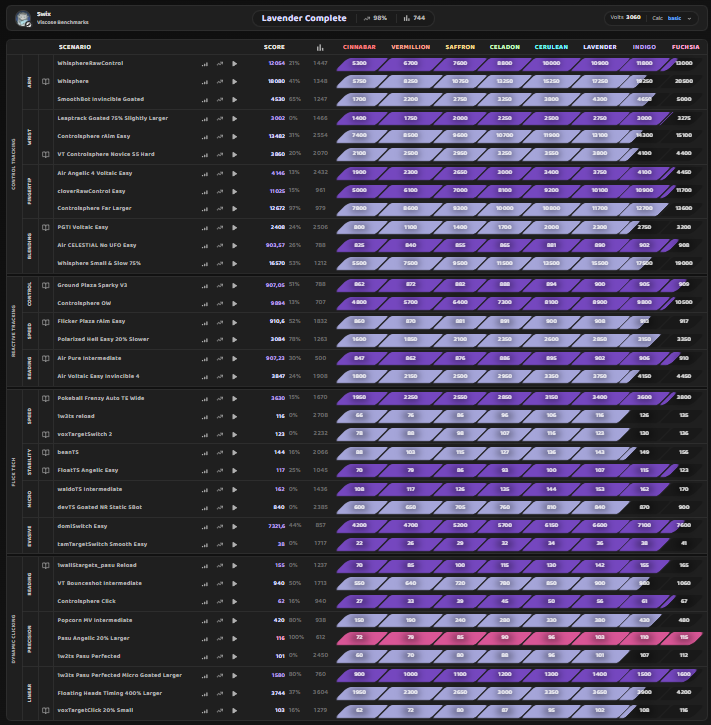Open the 1w3ts Pasu Perfected Micro Goated Larger name
The height and width of the screenshot is (725, 711).
click(x=120, y=676)
